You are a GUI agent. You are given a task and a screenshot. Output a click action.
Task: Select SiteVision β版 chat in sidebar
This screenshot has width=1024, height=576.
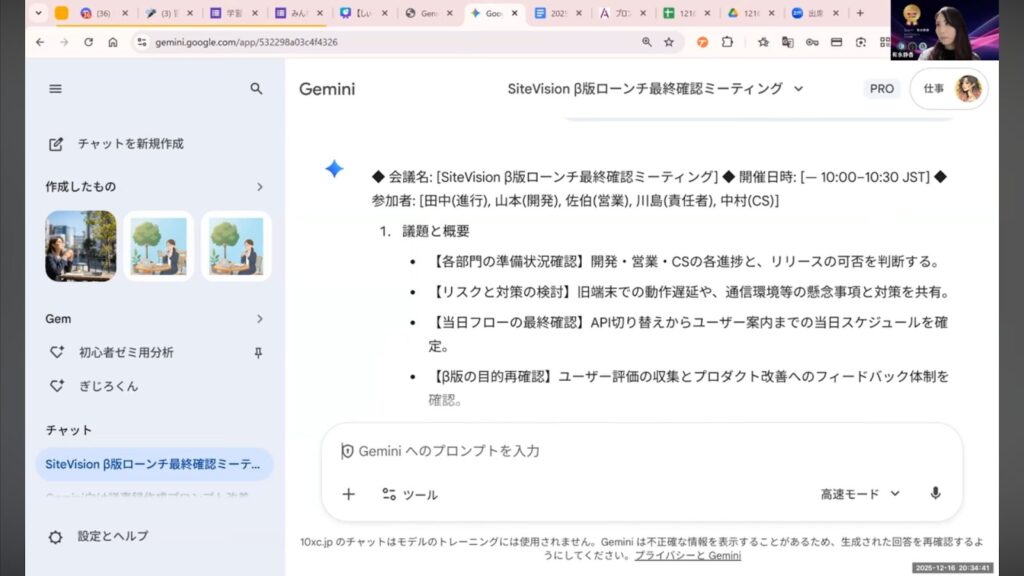(154, 464)
